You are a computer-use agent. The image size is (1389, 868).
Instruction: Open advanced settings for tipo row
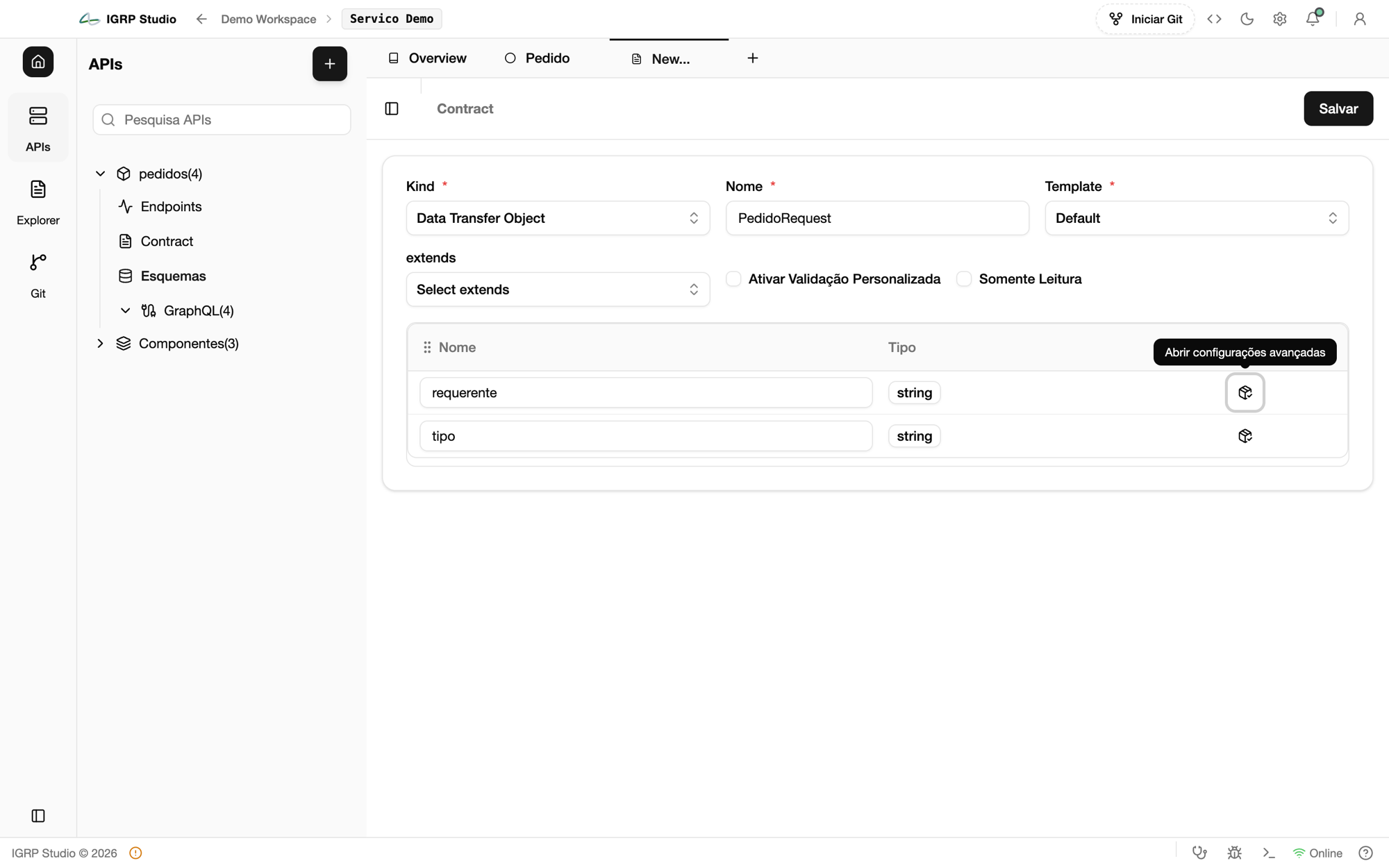pos(1245,436)
